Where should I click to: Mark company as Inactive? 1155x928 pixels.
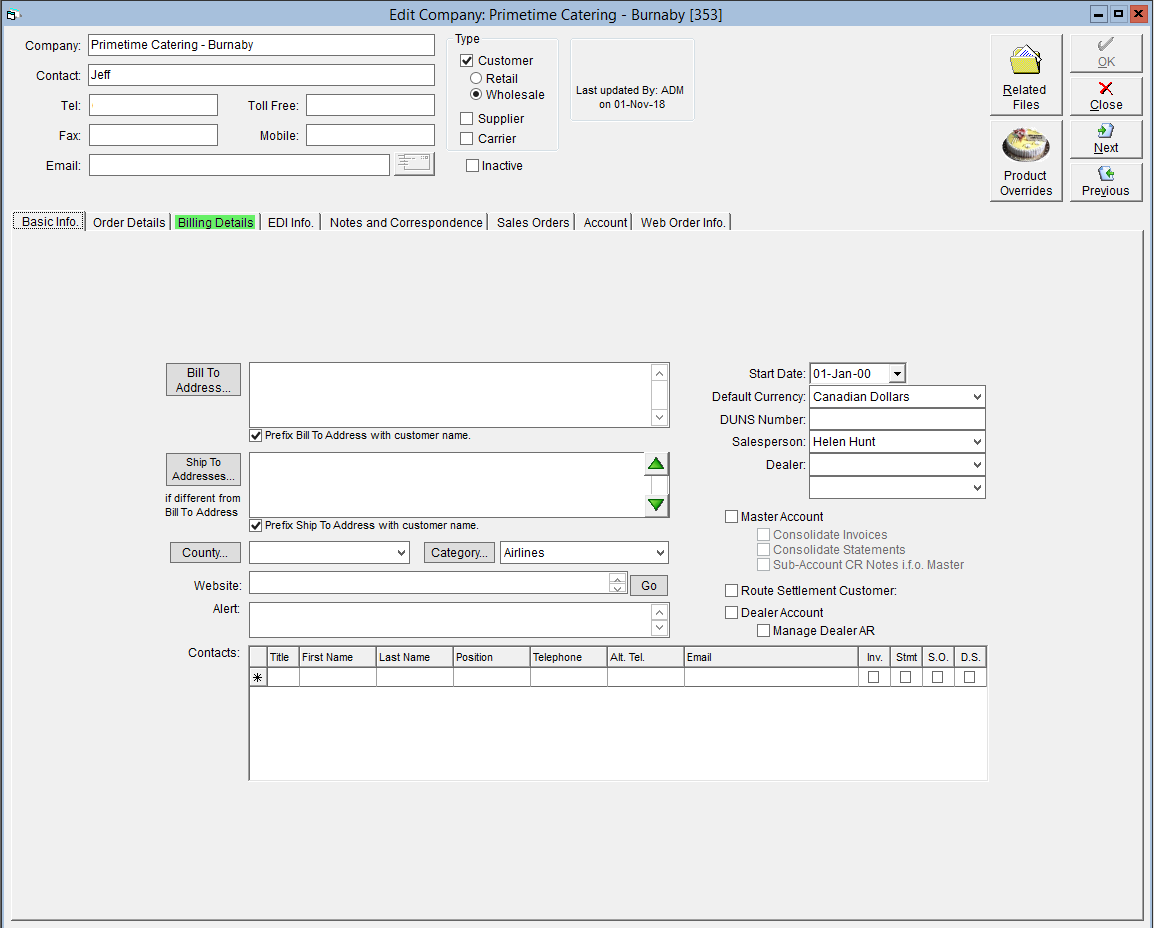pyautogui.click(x=472, y=166)
